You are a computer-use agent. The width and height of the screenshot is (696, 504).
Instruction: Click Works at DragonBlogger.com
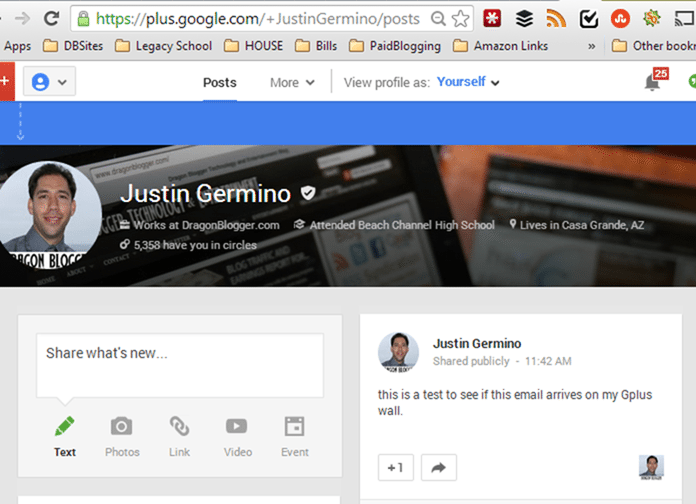(x=200, y=225)
